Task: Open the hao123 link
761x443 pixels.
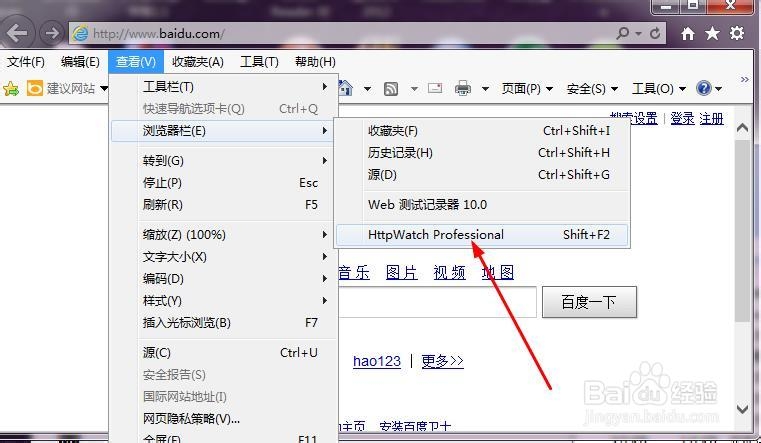Action: point(377,361)
